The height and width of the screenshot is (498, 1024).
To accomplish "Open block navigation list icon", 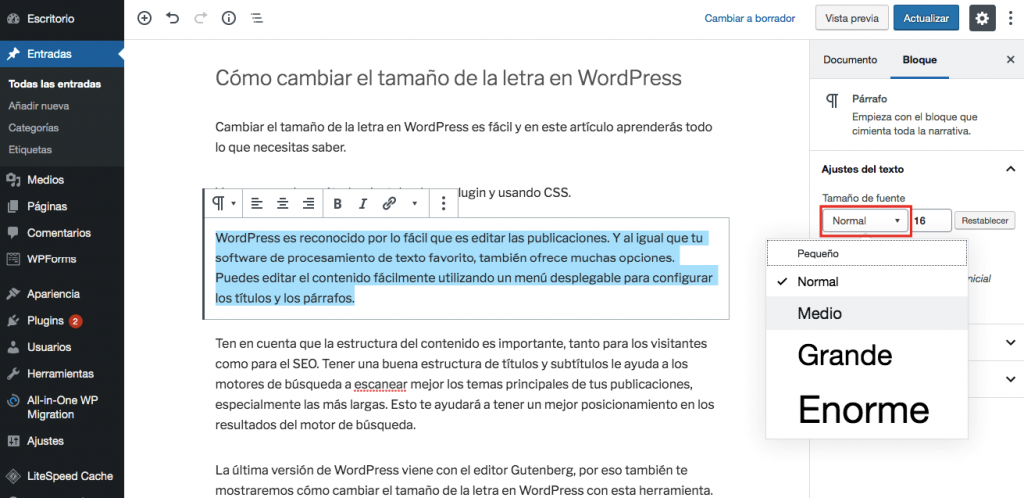I will coord(256,18).
